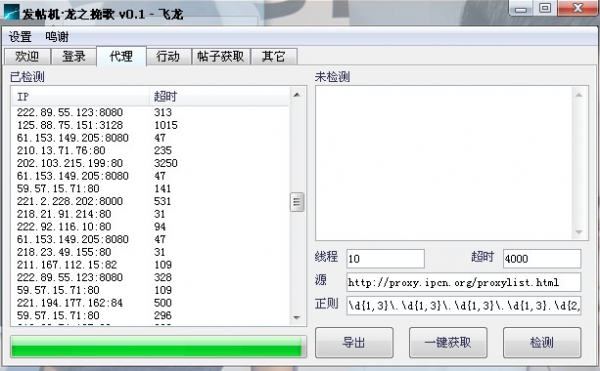Switch to the 欢迎 tab
Image resolution: width=600 pixels, height=371 pixels.
[x=27, y=57]
